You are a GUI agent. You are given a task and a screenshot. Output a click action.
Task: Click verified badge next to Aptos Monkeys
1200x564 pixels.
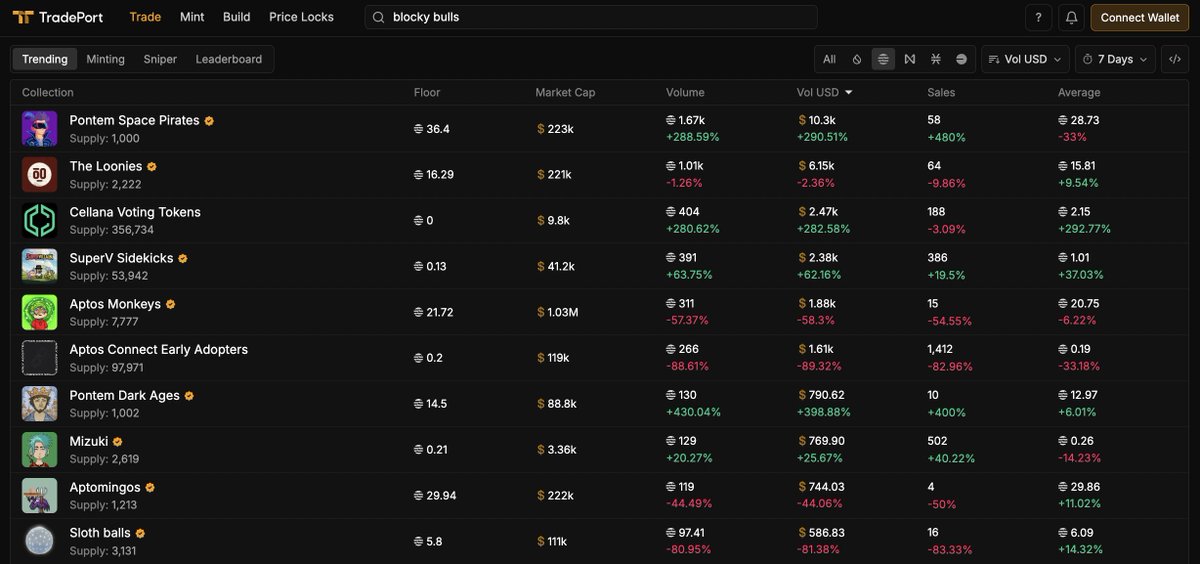click(170, 305)
